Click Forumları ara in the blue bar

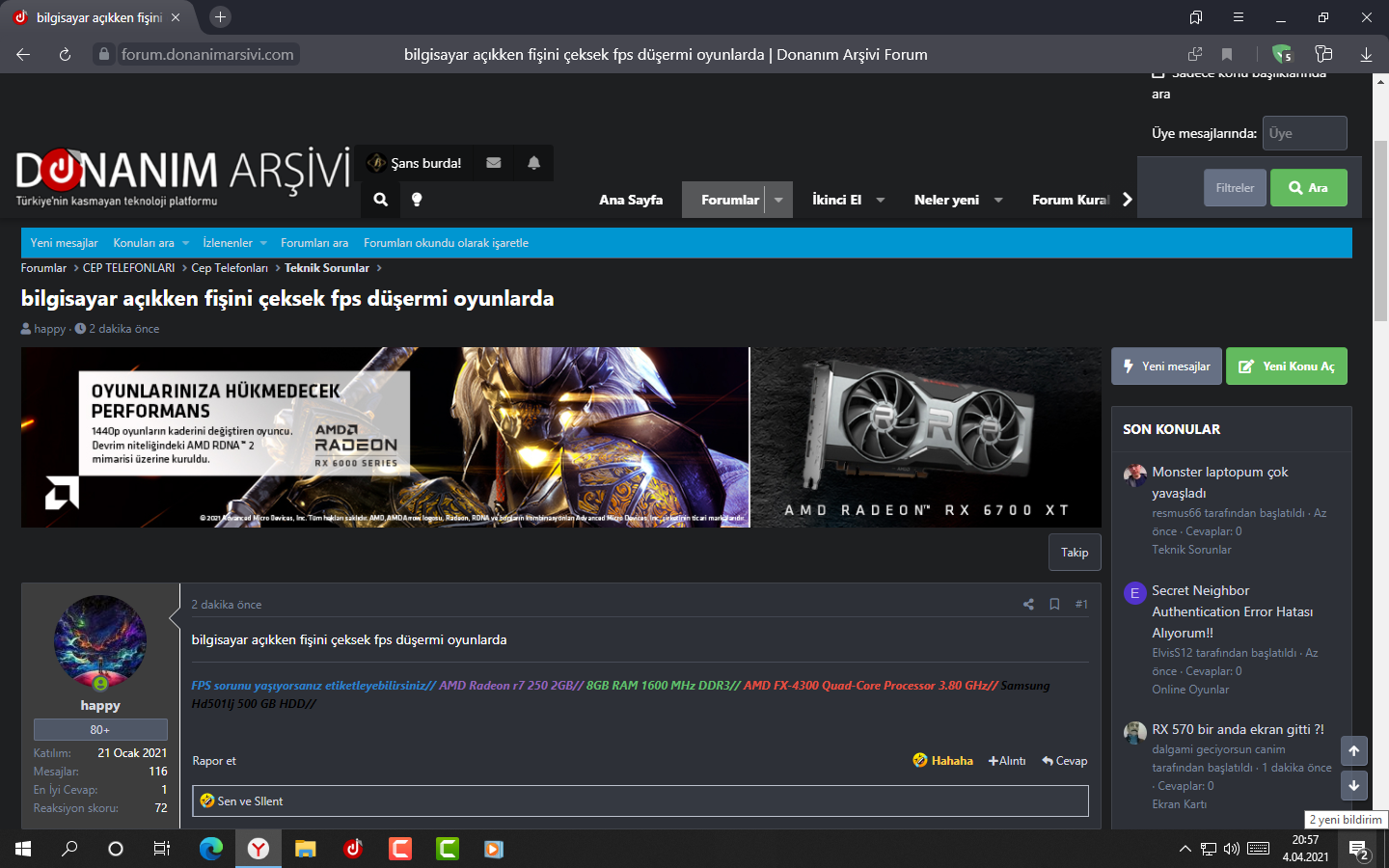314,243
